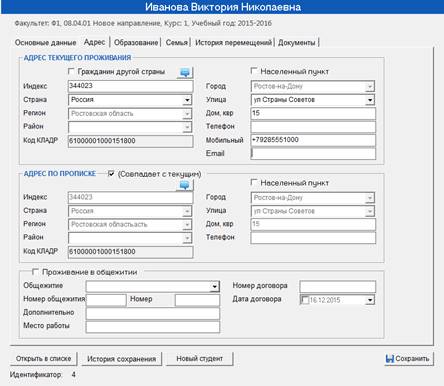
Task: Select the Адрес tab
Action: 94,42
